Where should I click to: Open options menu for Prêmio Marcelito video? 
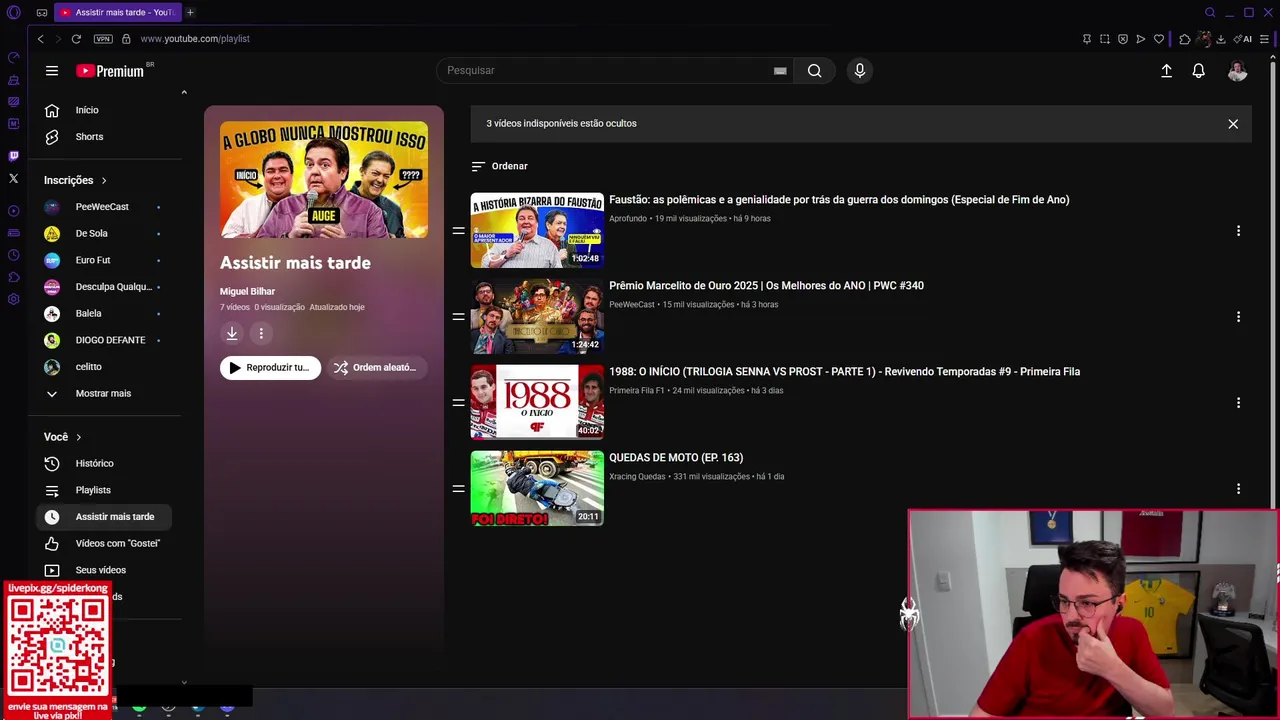point(1238,317)
